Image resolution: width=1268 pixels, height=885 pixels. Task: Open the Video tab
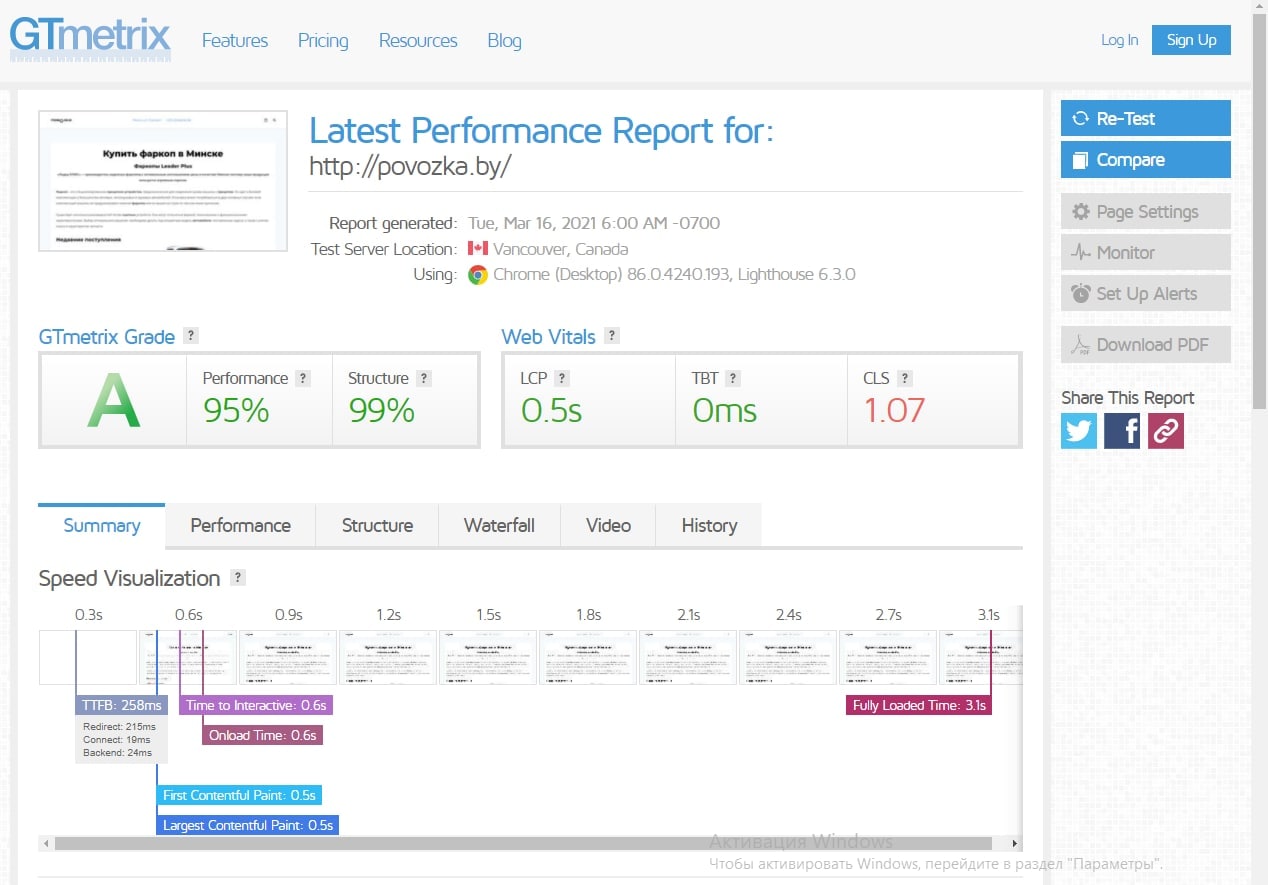(608, 525)
